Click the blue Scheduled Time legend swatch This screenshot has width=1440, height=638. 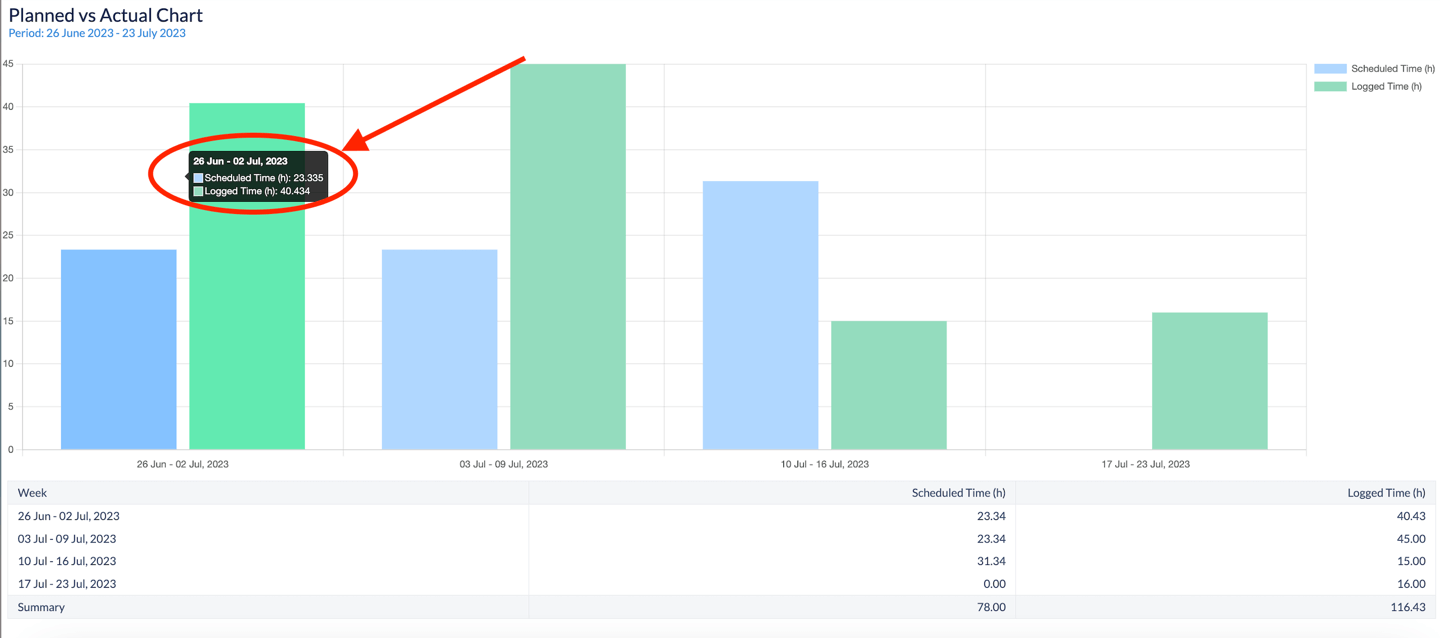[1329, 69]
